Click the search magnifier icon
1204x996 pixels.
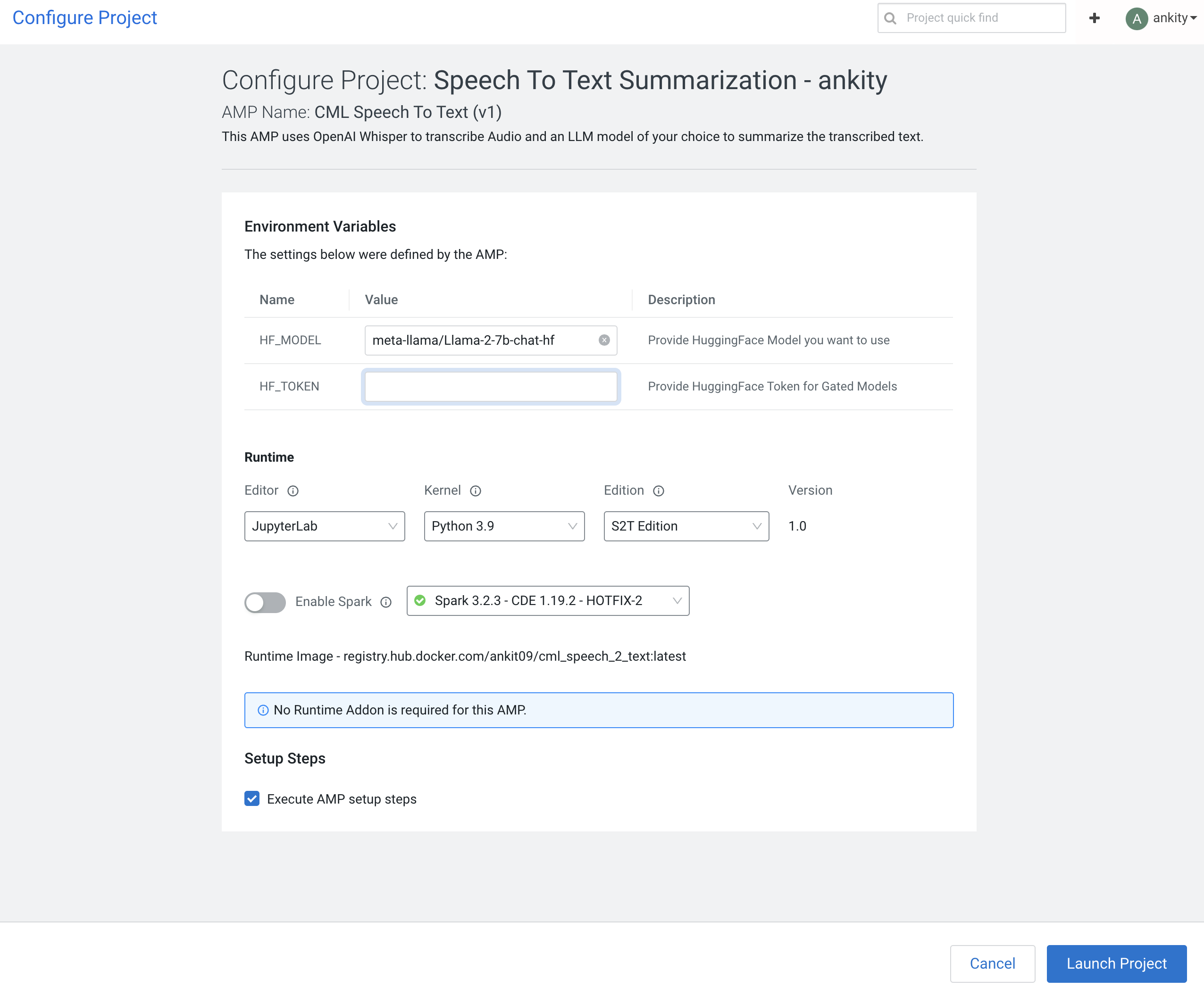pyautogui.click(x=890, y=18)
